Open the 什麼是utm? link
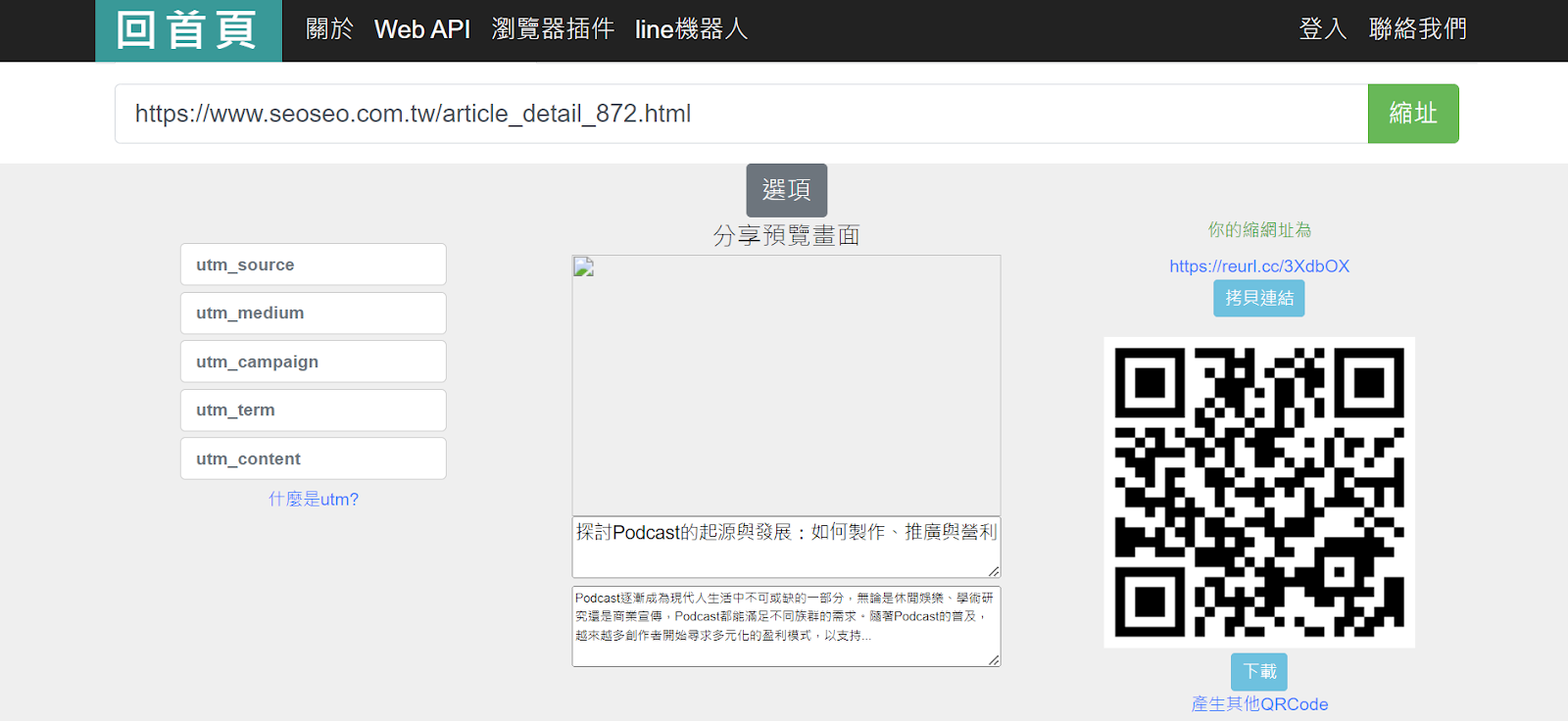The image size is (1568, 721). click(x=314, y=500)
